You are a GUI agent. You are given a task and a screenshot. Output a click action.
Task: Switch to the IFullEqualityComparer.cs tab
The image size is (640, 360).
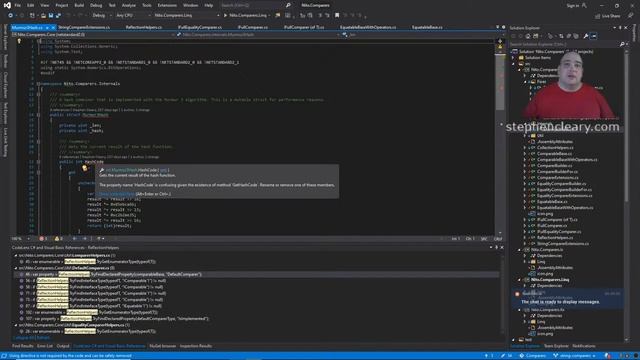tap(200, 27)
